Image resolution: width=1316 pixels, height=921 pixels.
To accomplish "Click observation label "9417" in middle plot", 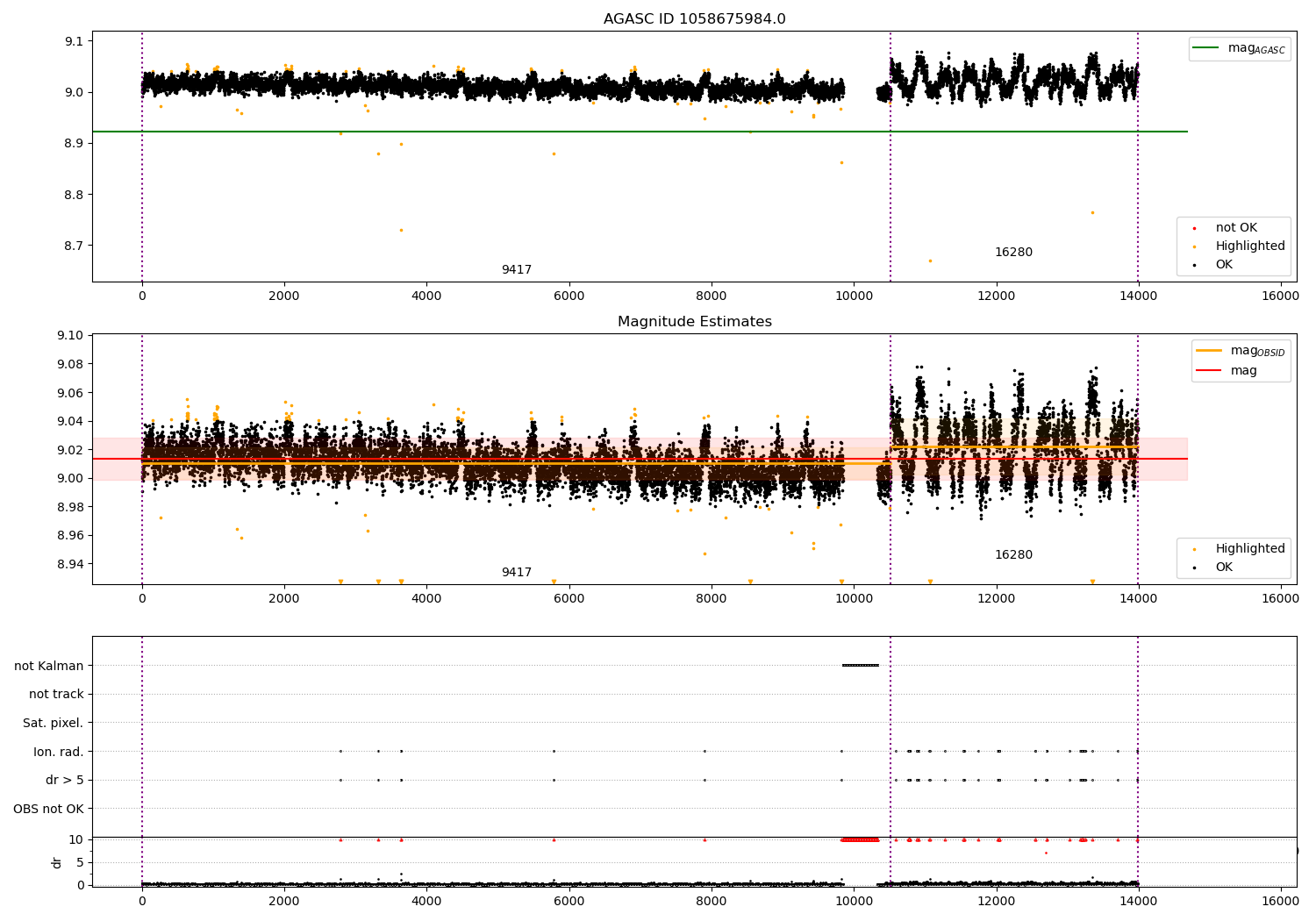I will tap(517, 573).
